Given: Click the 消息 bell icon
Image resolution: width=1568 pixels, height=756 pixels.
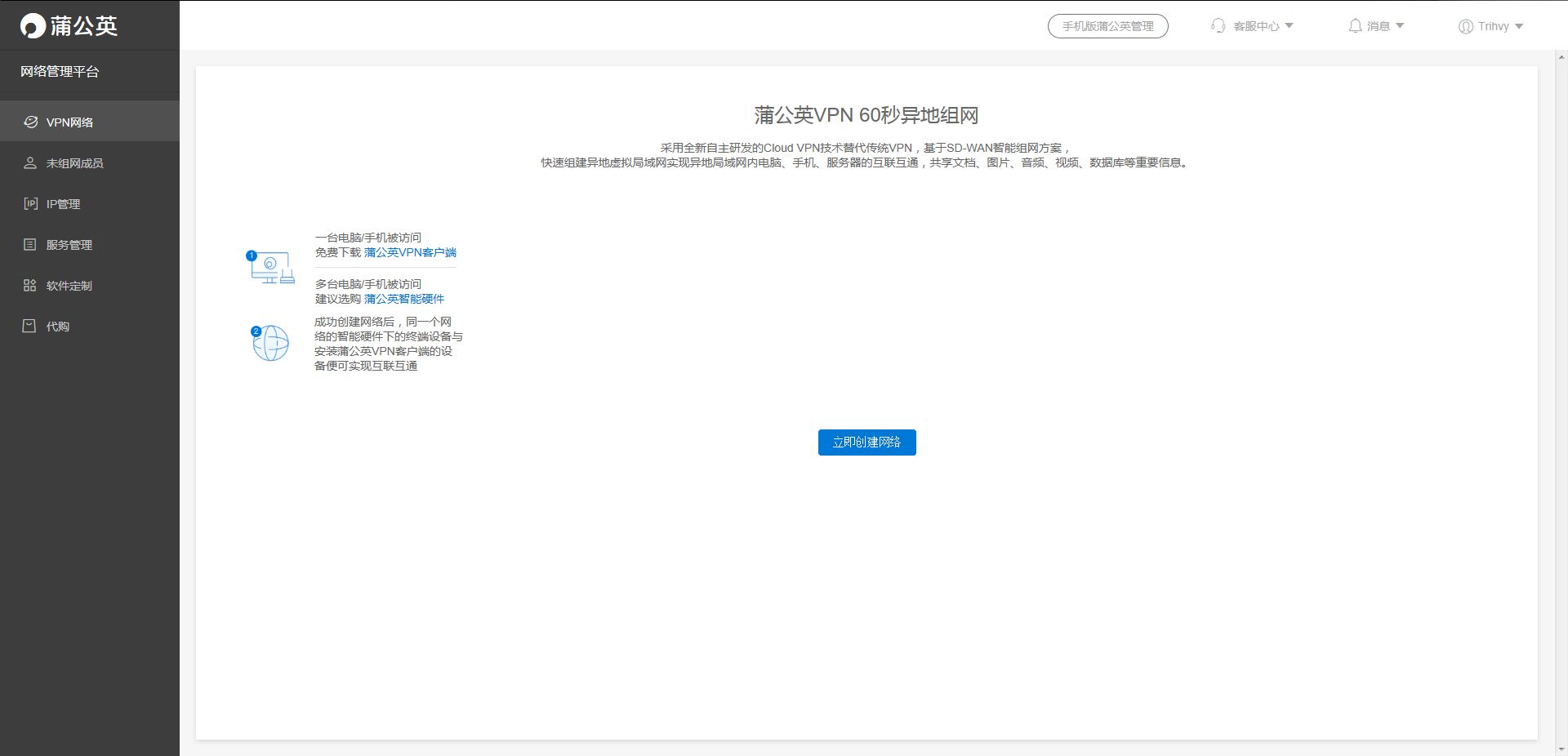Looking at the screenshot, I should click(1355, 26).
